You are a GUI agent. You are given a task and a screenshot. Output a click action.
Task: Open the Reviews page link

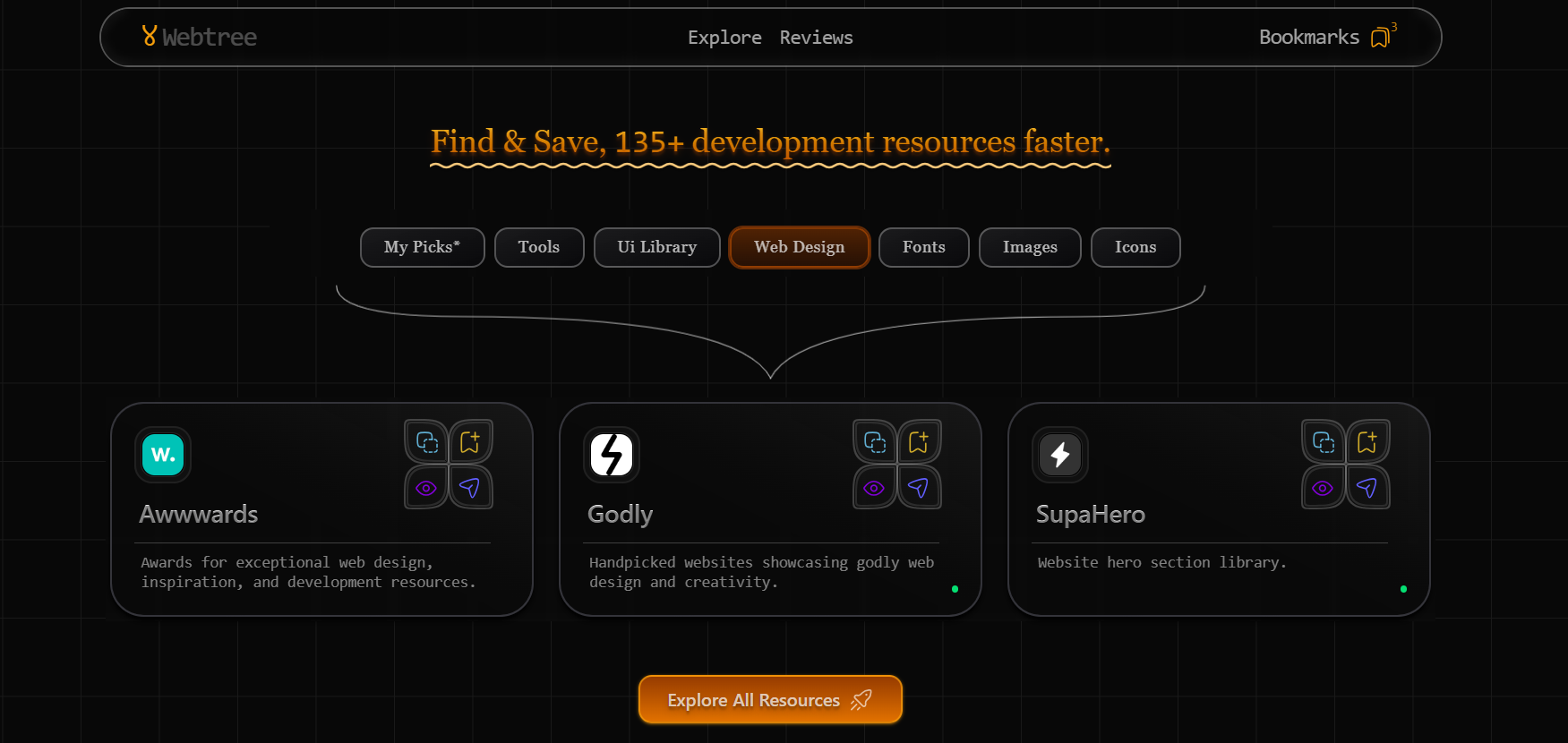click(x=816, y=38)
